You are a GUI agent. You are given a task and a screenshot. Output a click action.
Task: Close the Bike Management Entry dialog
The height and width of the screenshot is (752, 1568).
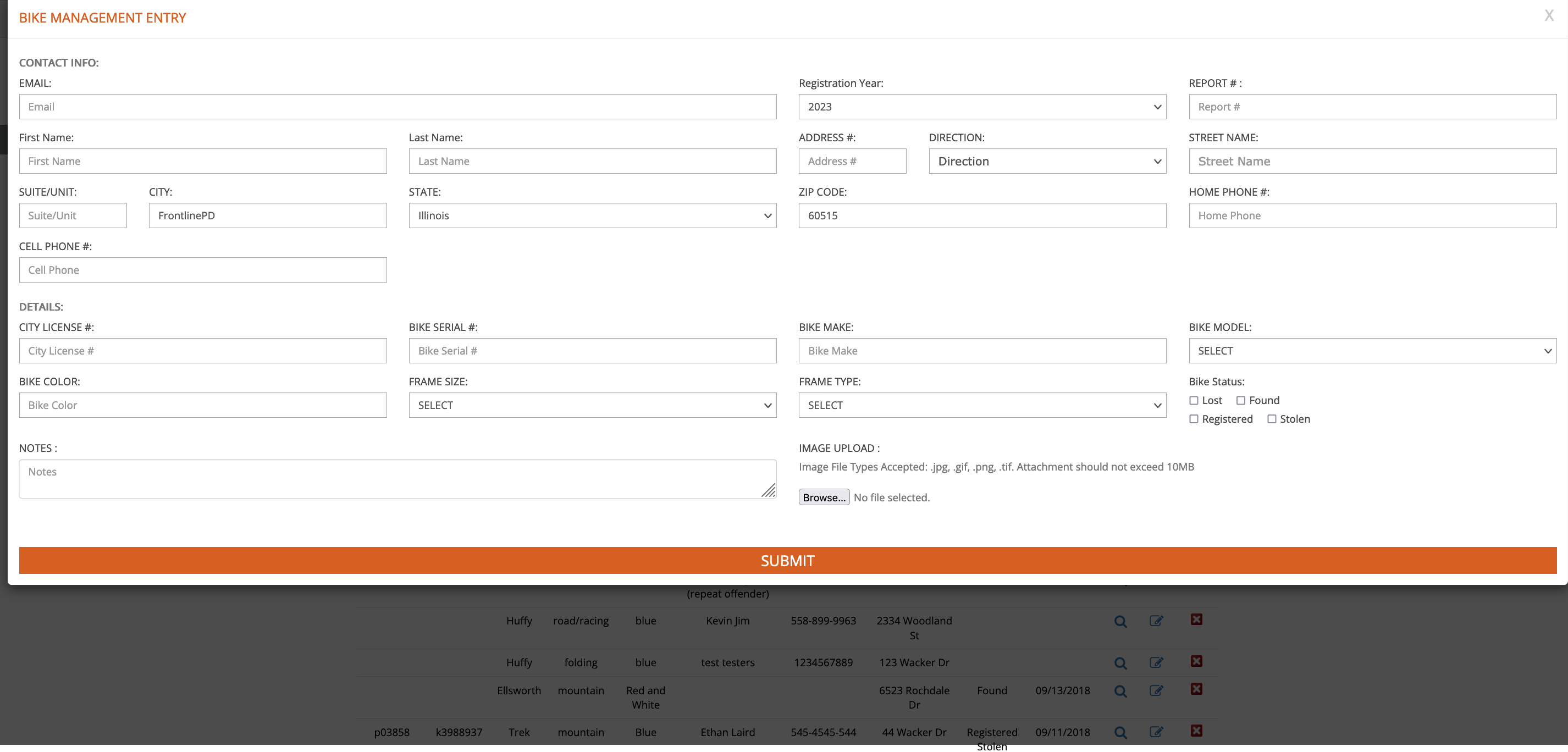point(1549,16)
